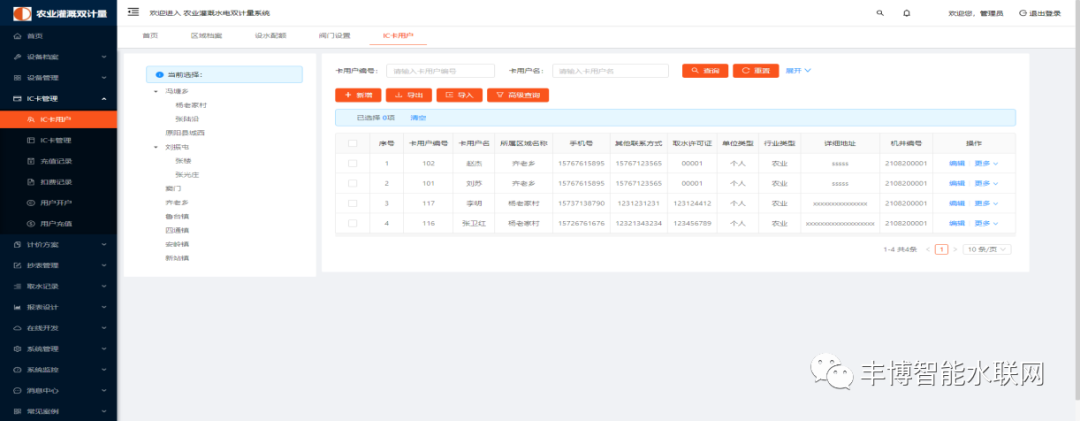The width and height of the screenshot is (1080, 421).
Task: Click the 消息中心 icon in sidebar
Action: (x=17, y=391)
